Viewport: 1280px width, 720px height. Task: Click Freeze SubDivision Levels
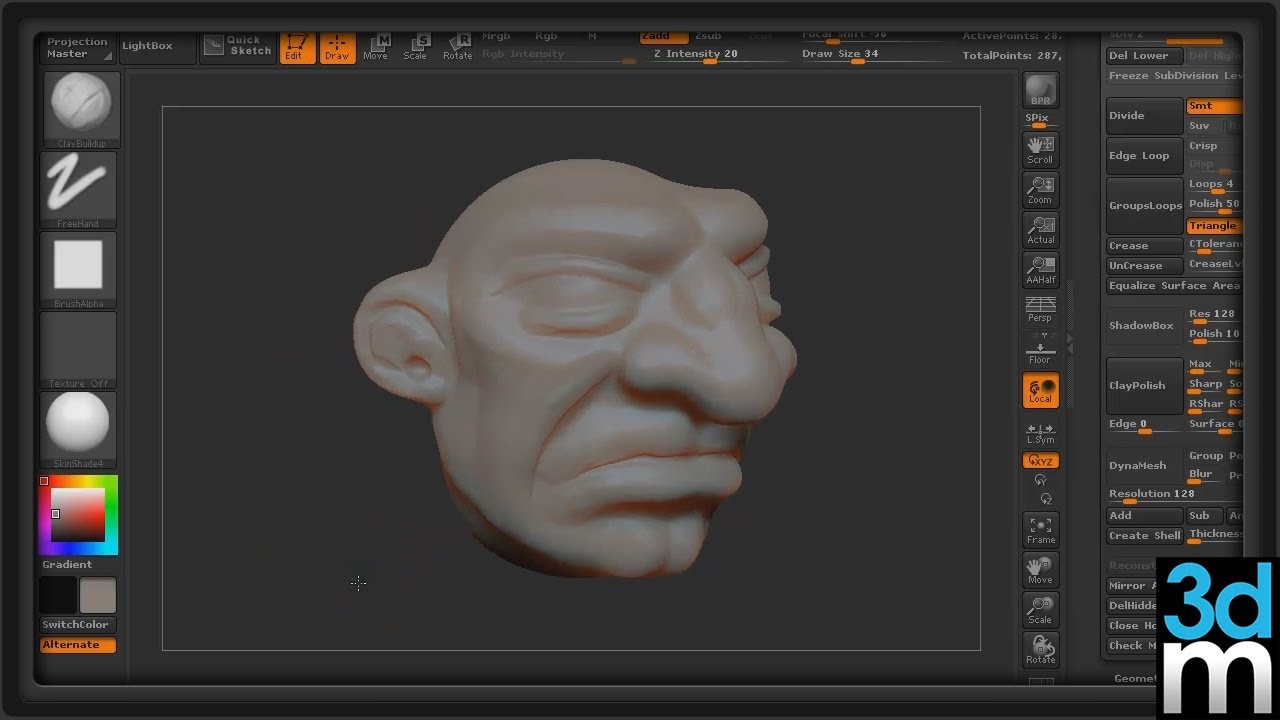(x=1175, y=76)
